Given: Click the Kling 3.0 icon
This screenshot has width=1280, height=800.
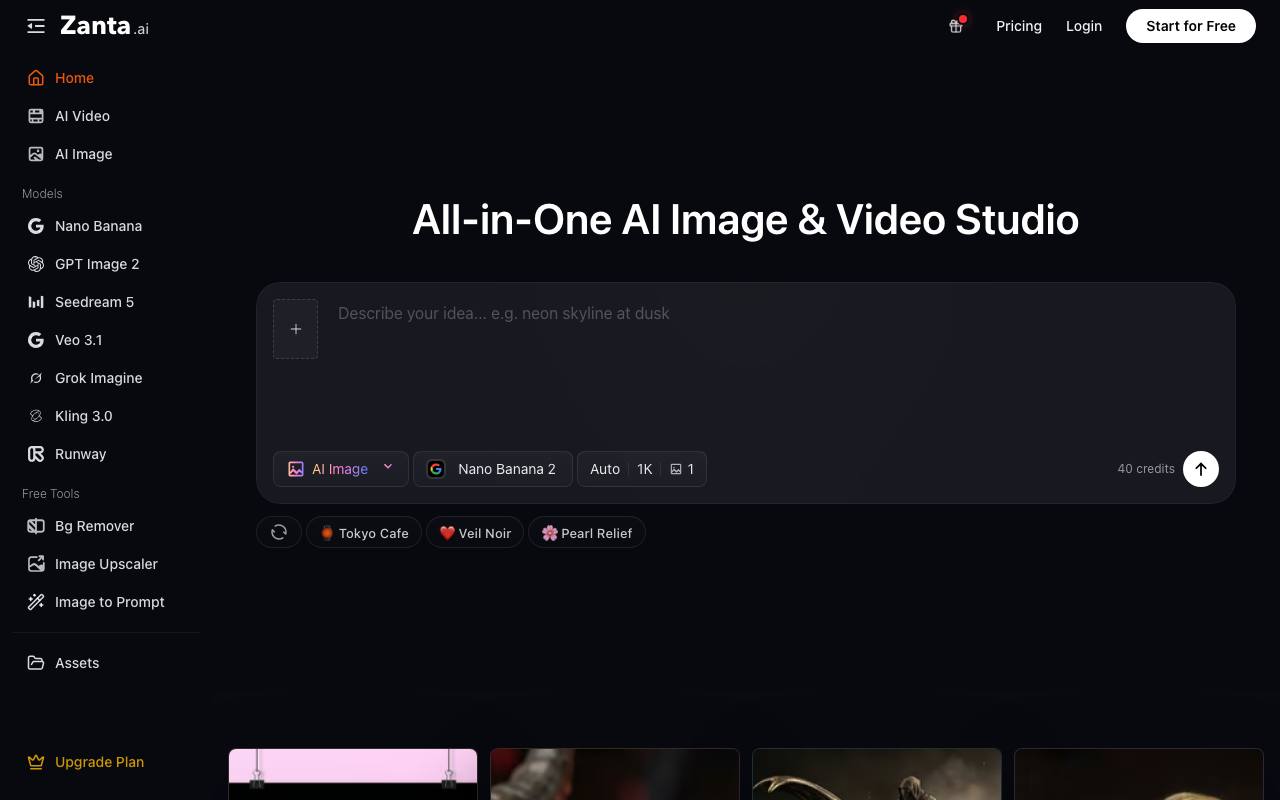Looking at the screenshot, I should click(36, 416).
